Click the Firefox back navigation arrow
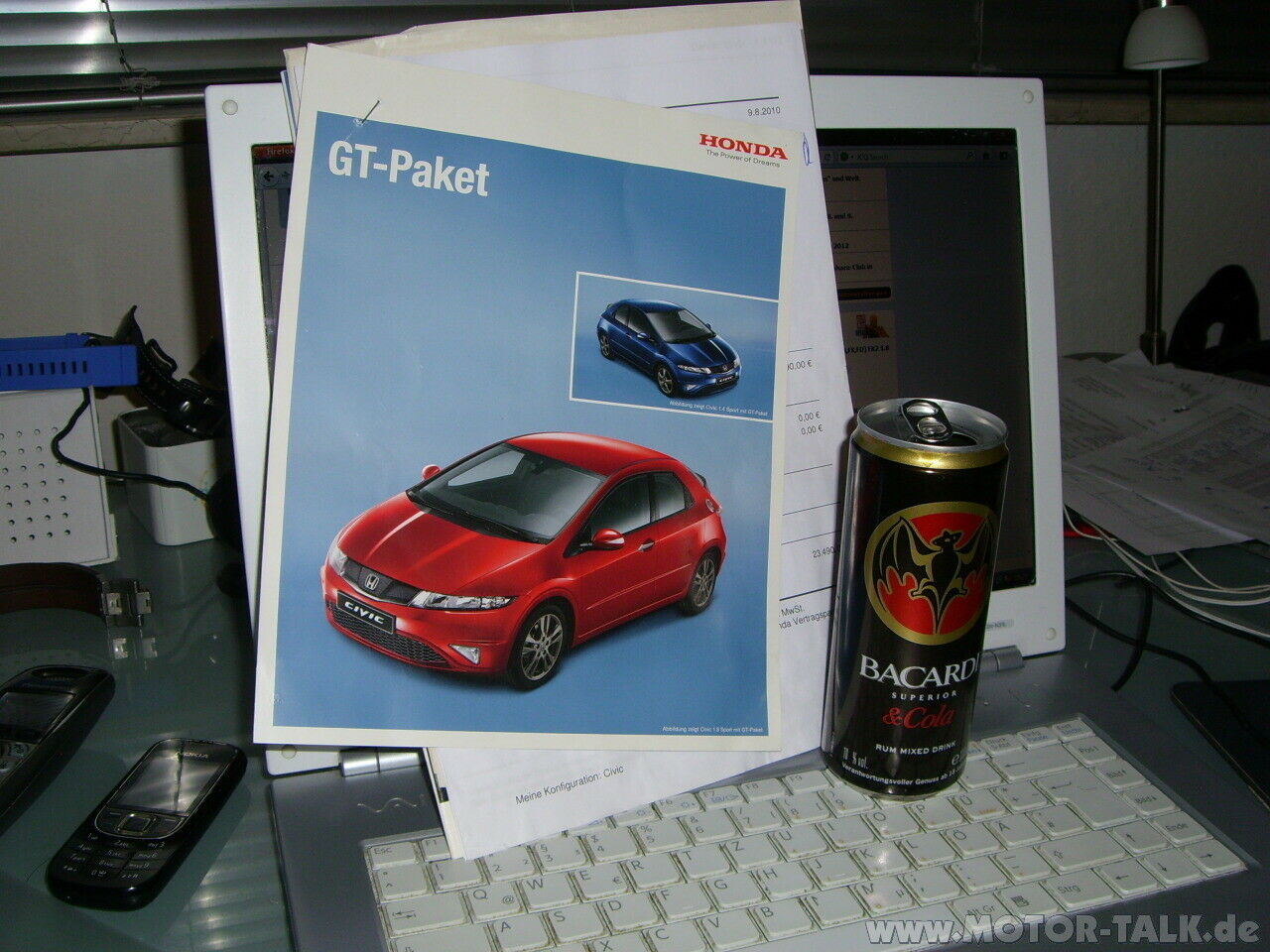 point(266,175)
